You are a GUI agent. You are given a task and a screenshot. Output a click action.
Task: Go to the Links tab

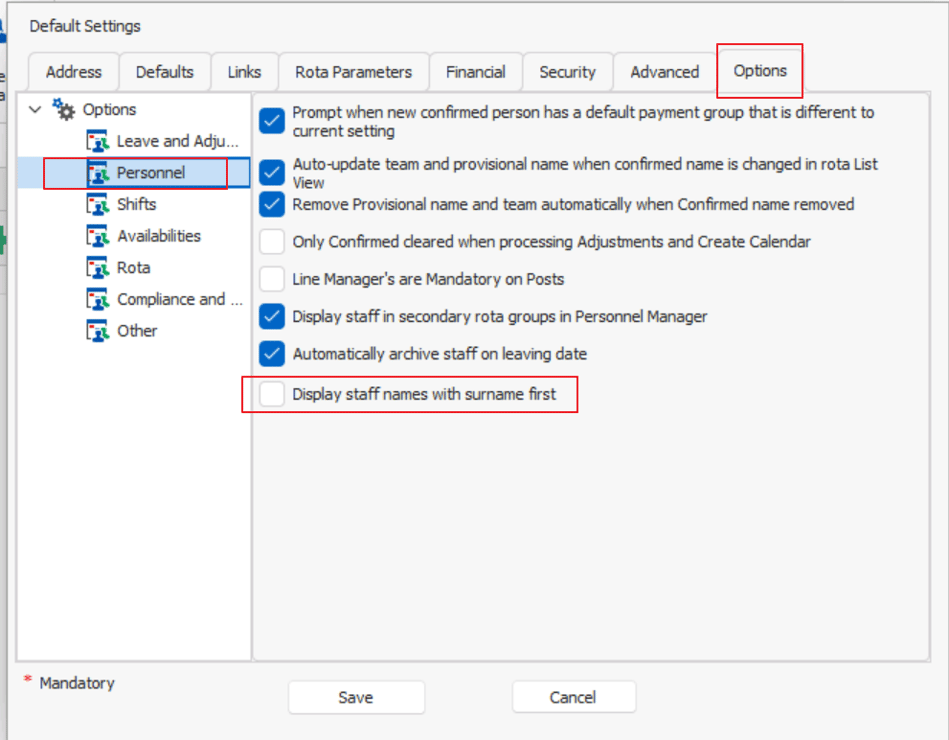[x=245, y=72]
